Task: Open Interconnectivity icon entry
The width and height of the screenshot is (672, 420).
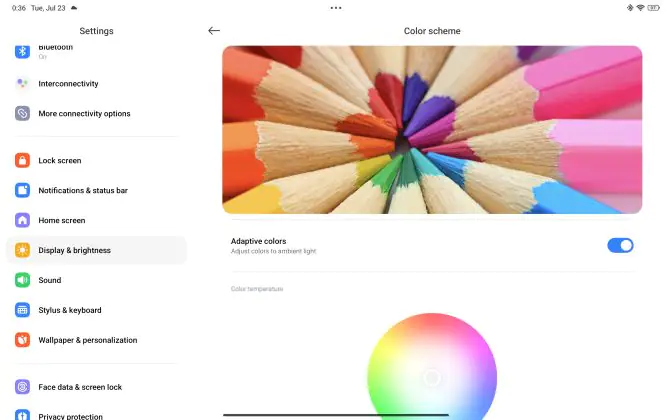Action: click(22, 84)
